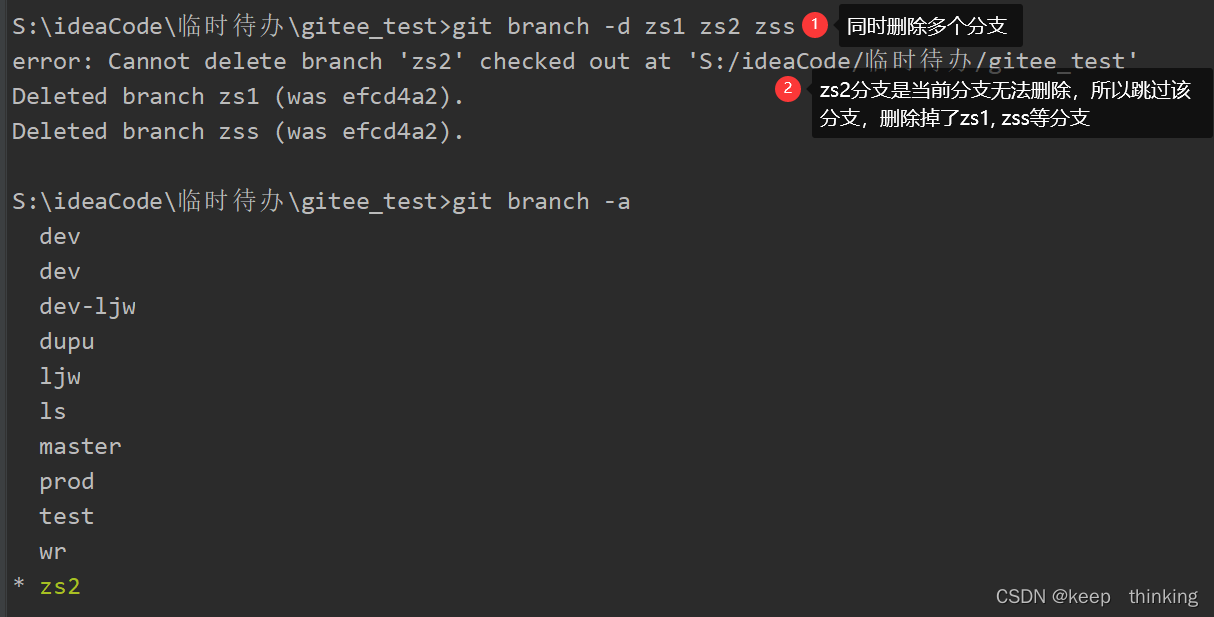Click the 'git branch -d zs1 zs2 zss' command

pos(623,26)
